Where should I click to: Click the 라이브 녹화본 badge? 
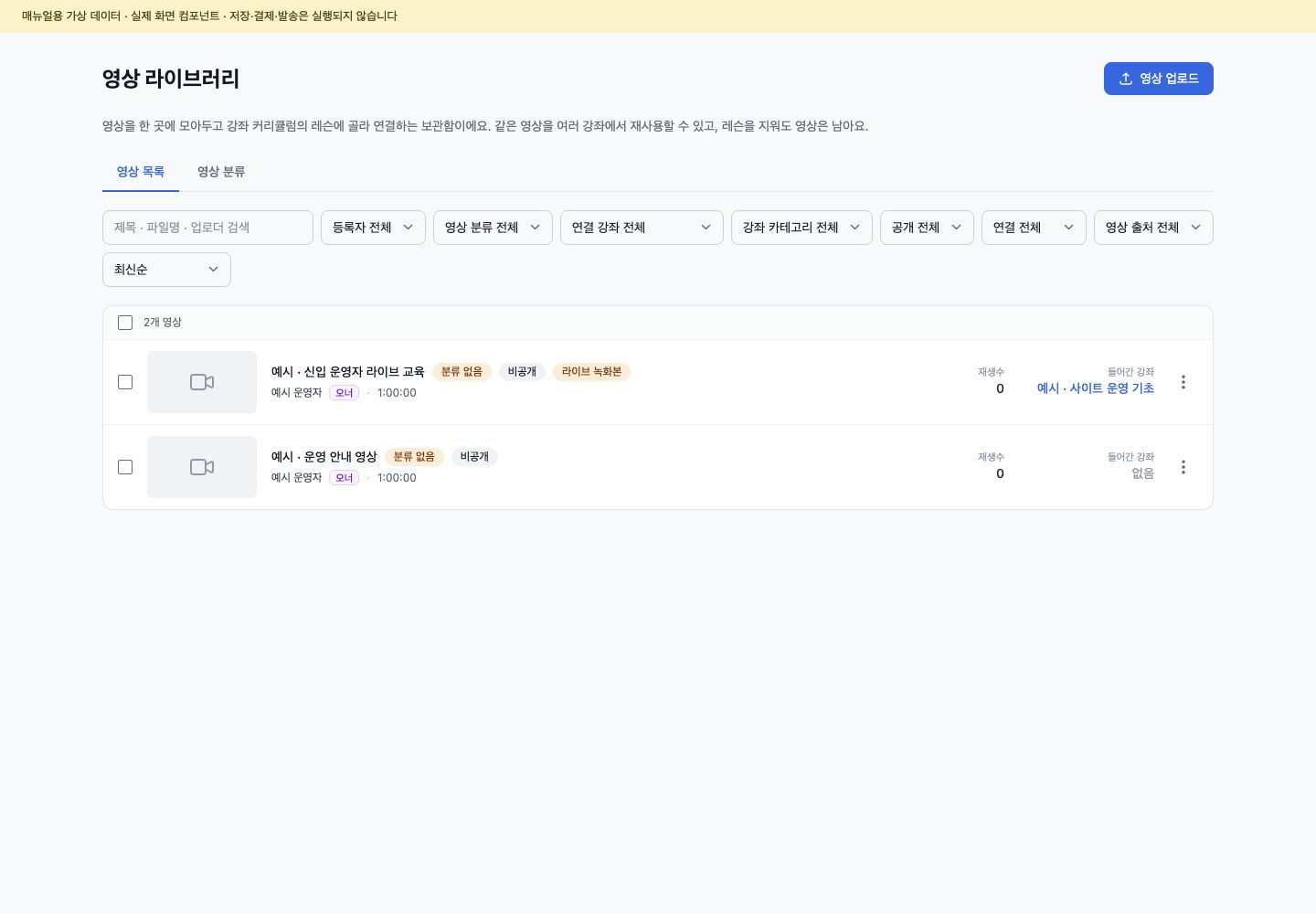[x=591, y=372]
